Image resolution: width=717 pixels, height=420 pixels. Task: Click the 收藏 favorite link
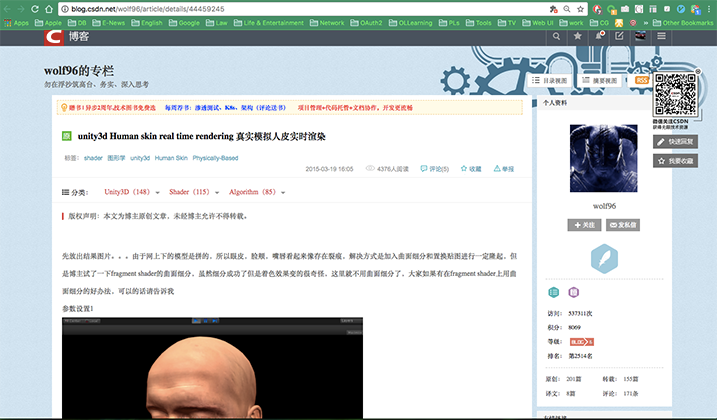[x=471, y=169]
